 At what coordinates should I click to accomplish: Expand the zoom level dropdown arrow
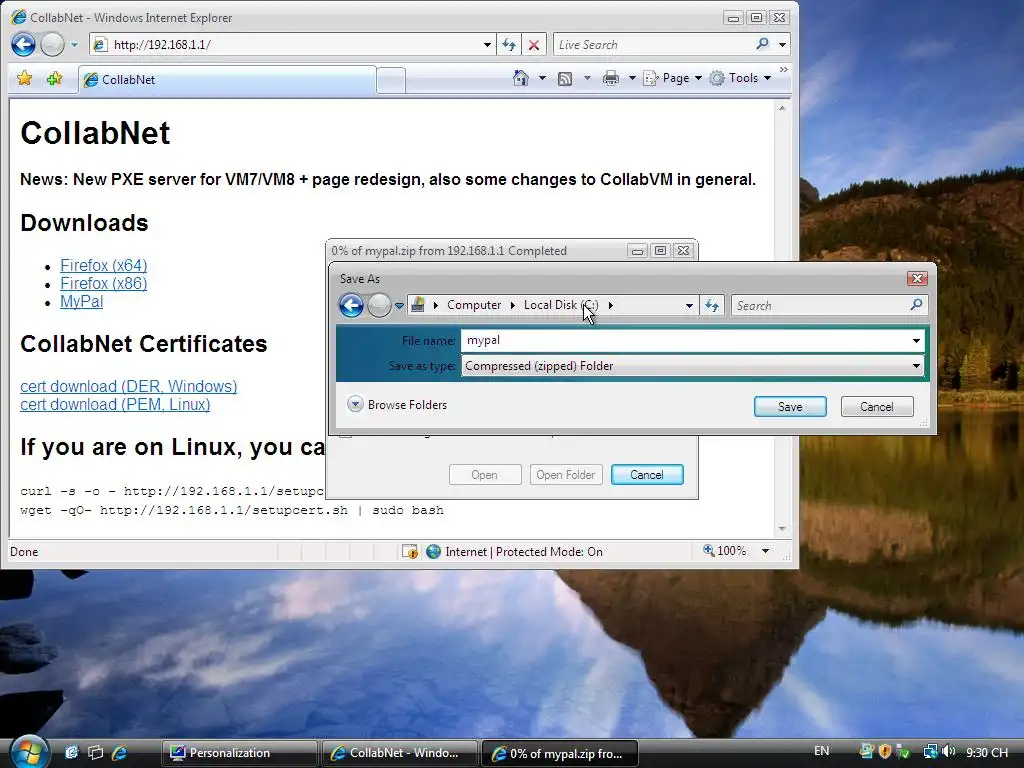pos(765,551)
